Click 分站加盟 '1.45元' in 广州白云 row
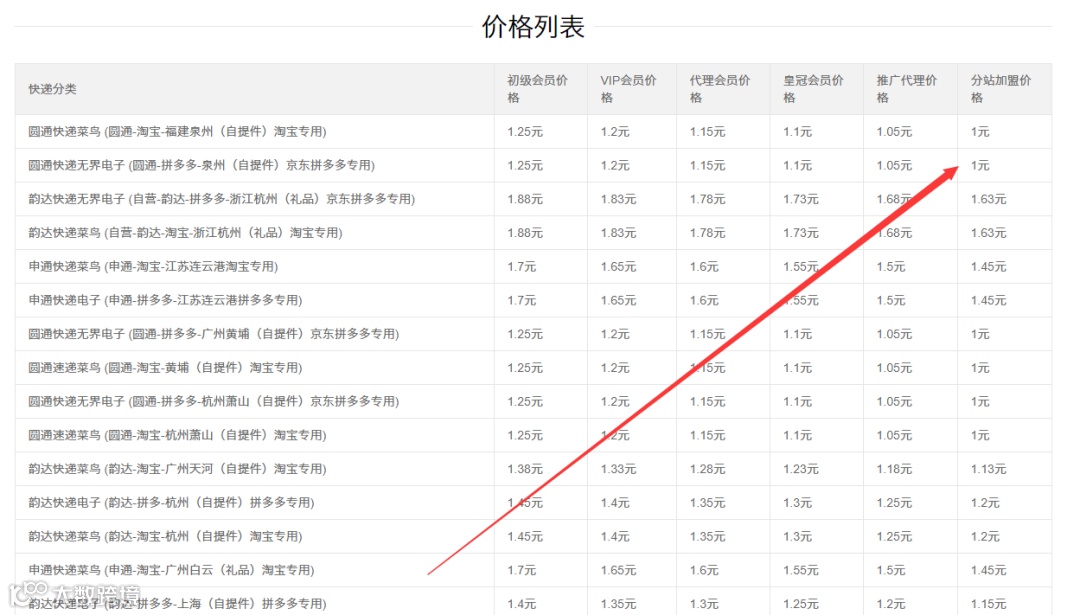The image size is (1080, 615). (988, 570)
